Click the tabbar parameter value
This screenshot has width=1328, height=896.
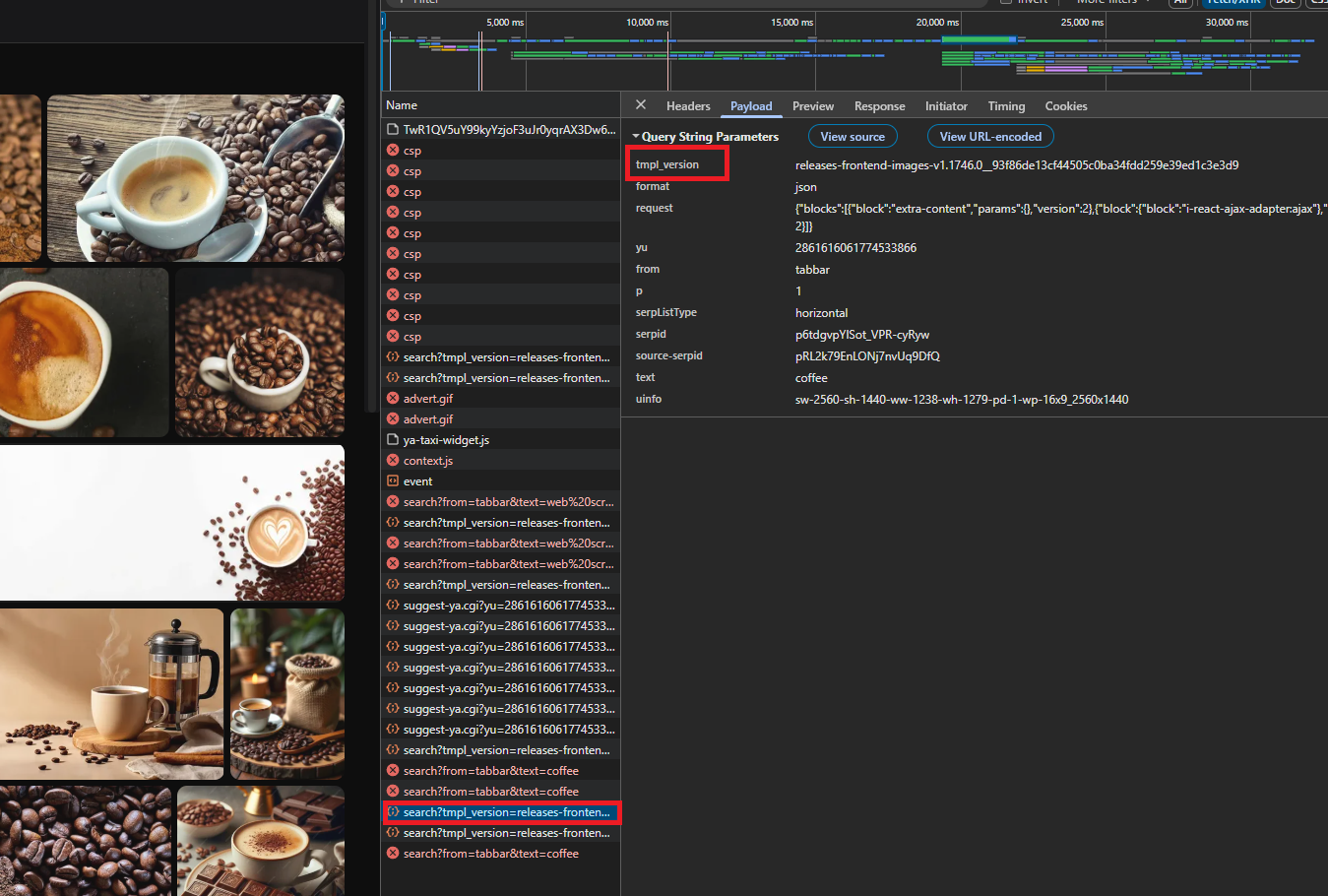[812, 270]
